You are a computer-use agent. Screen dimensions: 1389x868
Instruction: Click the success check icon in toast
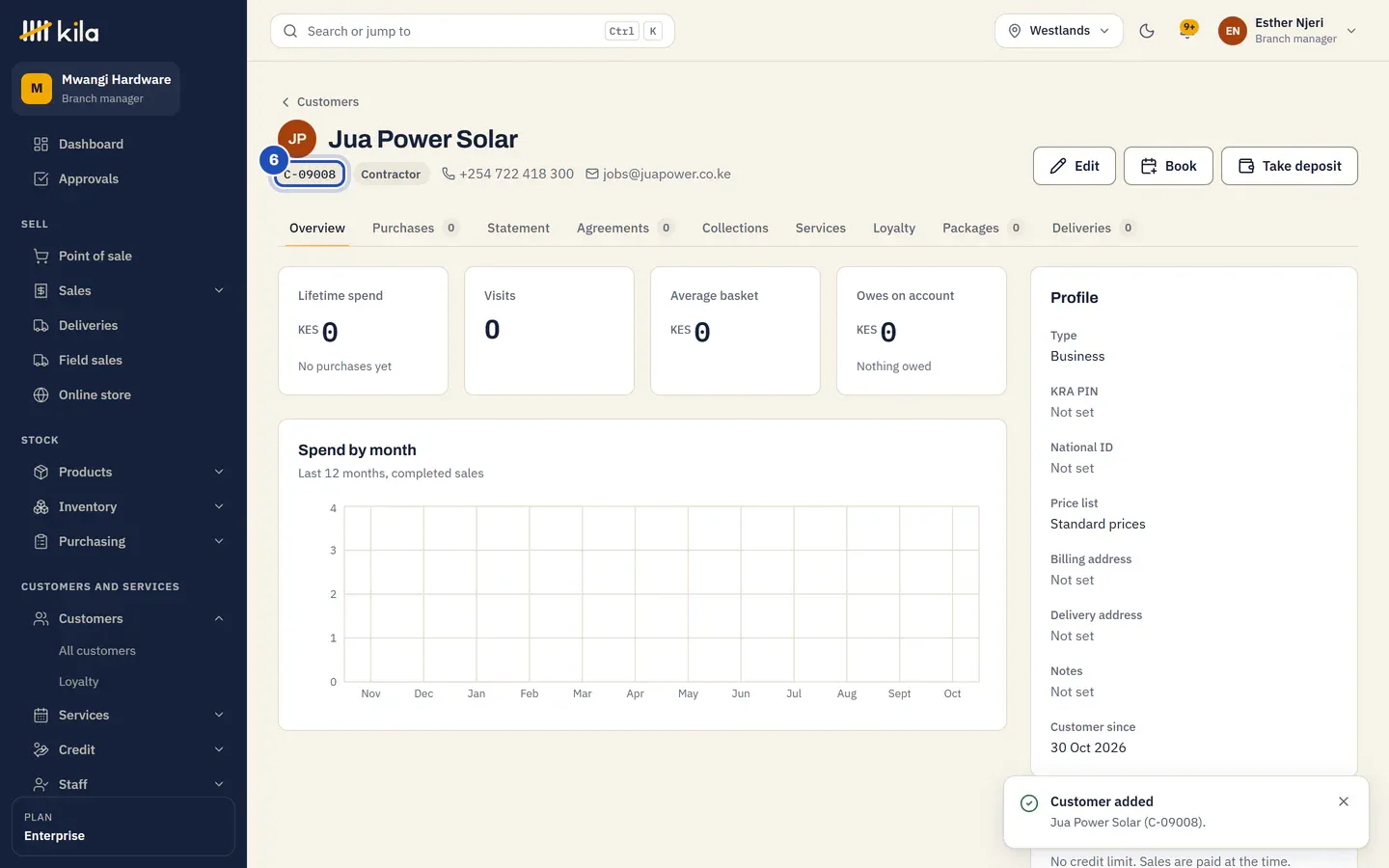click(x=1029, y=803)
